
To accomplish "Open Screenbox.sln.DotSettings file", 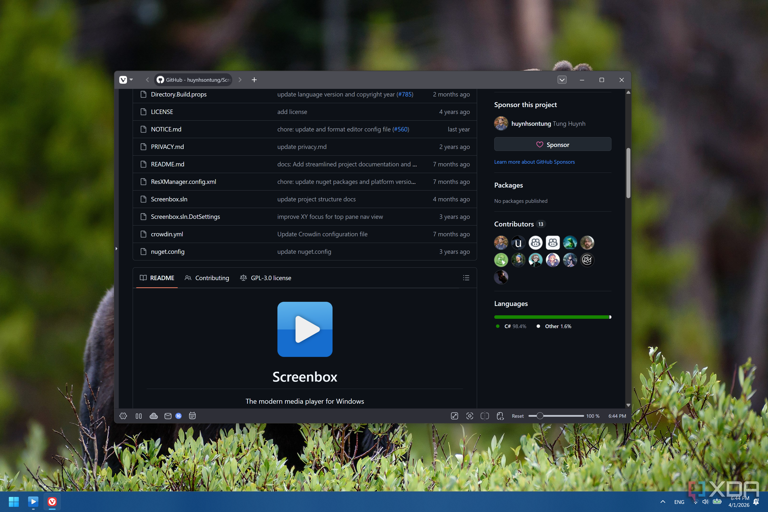I will pyautogui.click(x=185, y=217).
